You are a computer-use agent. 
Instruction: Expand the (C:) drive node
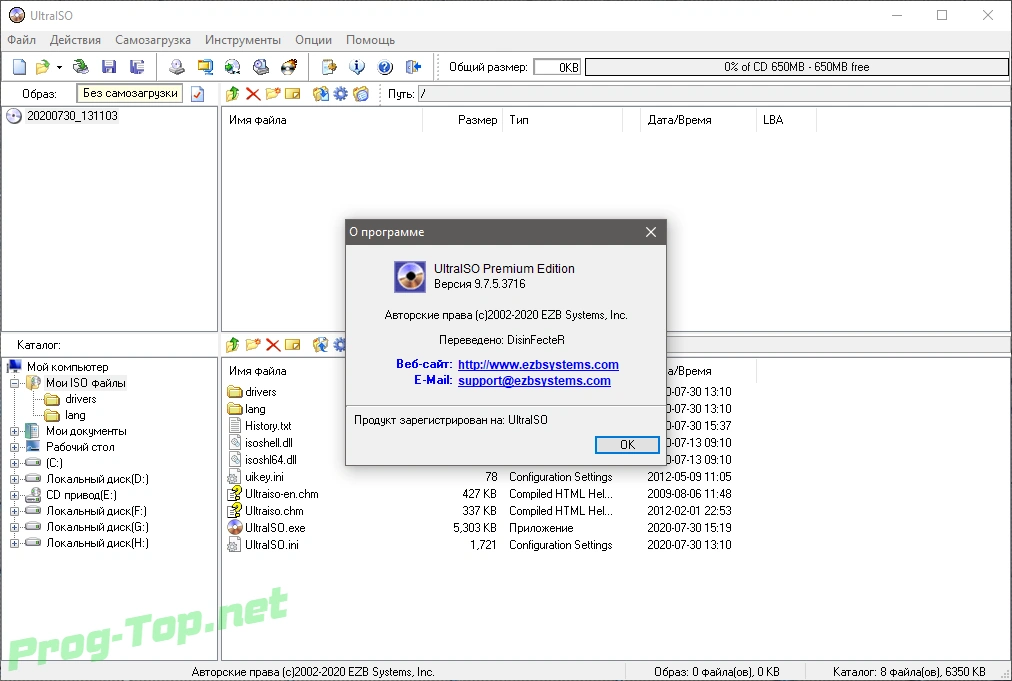point(14,463)
